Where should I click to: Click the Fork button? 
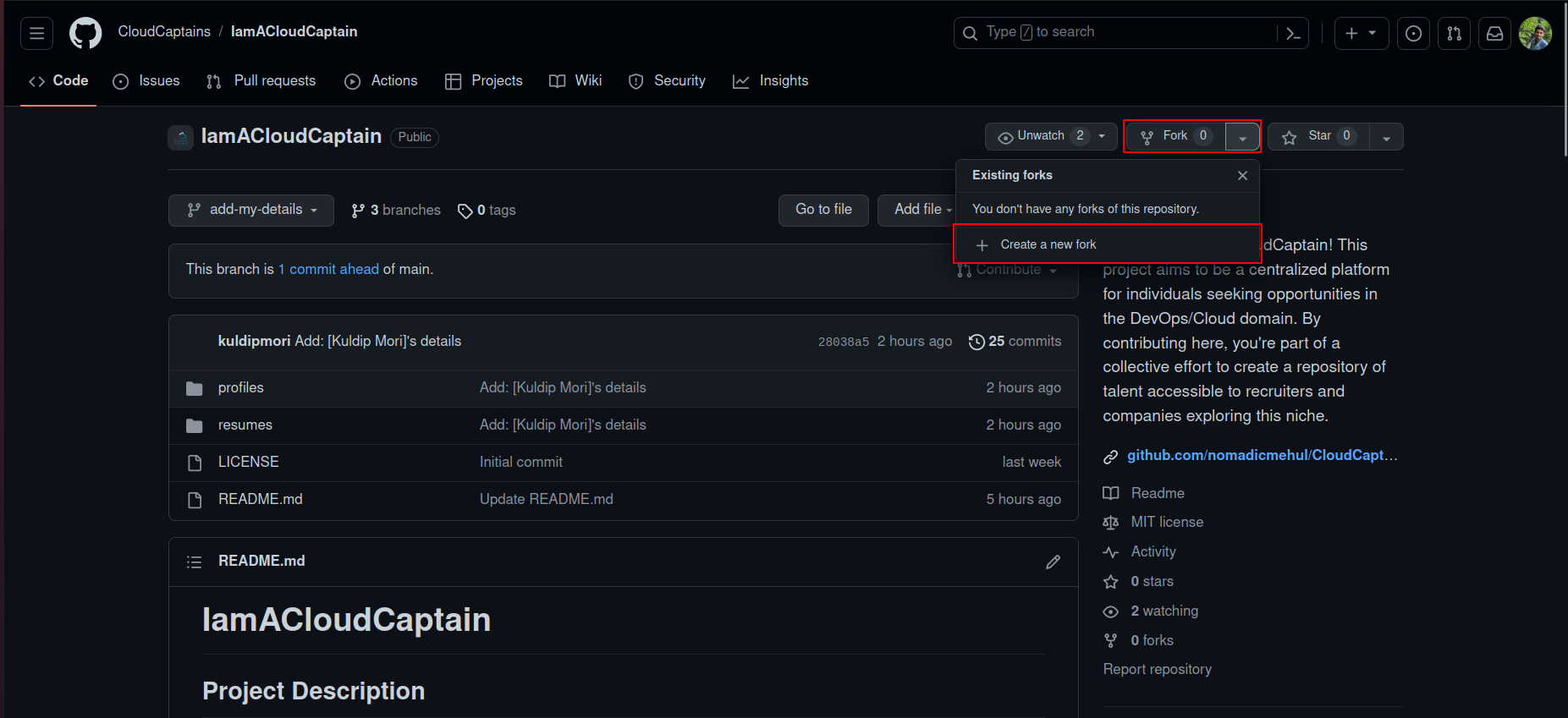[x=1175, y=136]
